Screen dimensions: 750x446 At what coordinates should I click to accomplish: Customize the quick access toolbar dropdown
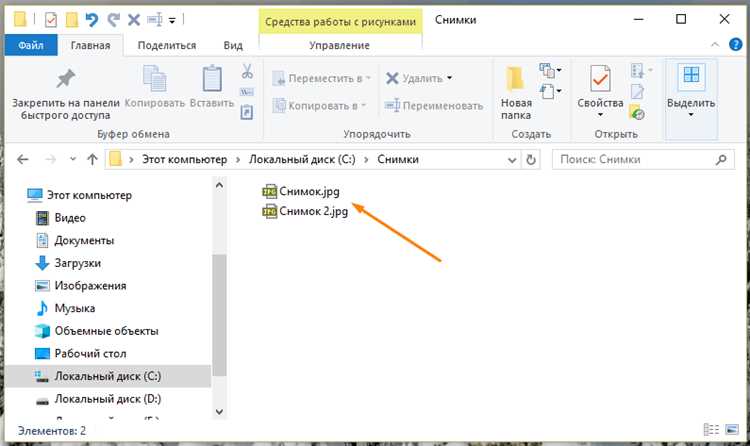tap(172, 21)
